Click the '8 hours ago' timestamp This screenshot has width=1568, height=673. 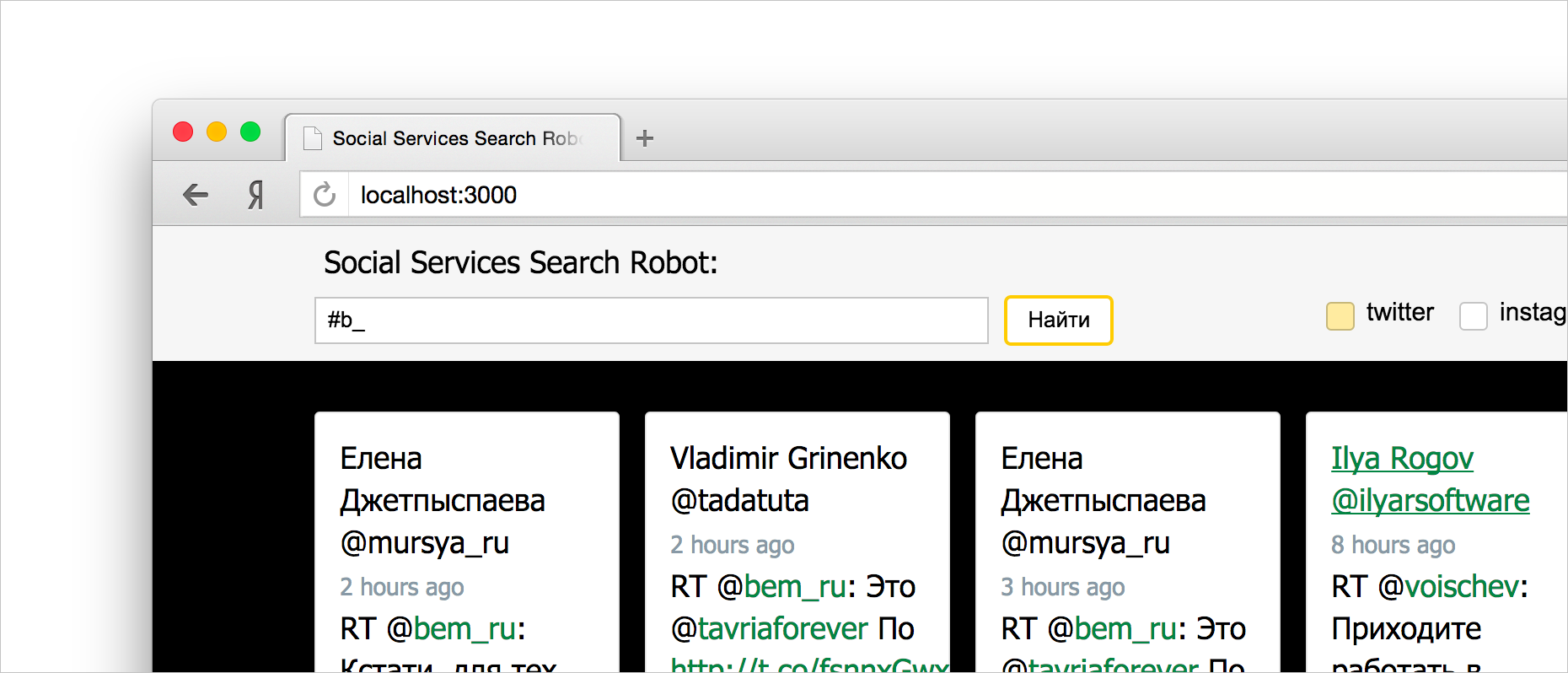coord(1393,545)
